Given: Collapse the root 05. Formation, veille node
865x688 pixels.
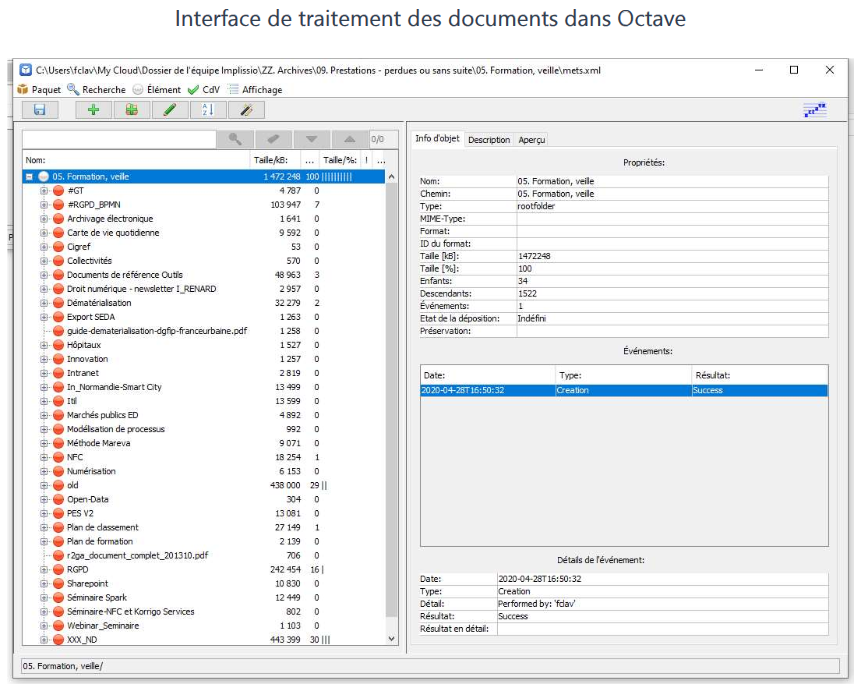Looking at the screenshot, I should point(29,177).
